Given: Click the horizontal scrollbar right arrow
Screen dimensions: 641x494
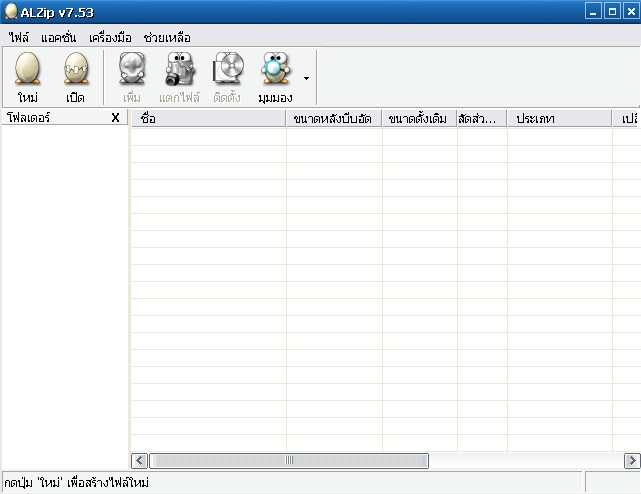Looking at the screenshot, I should (632, 461).
